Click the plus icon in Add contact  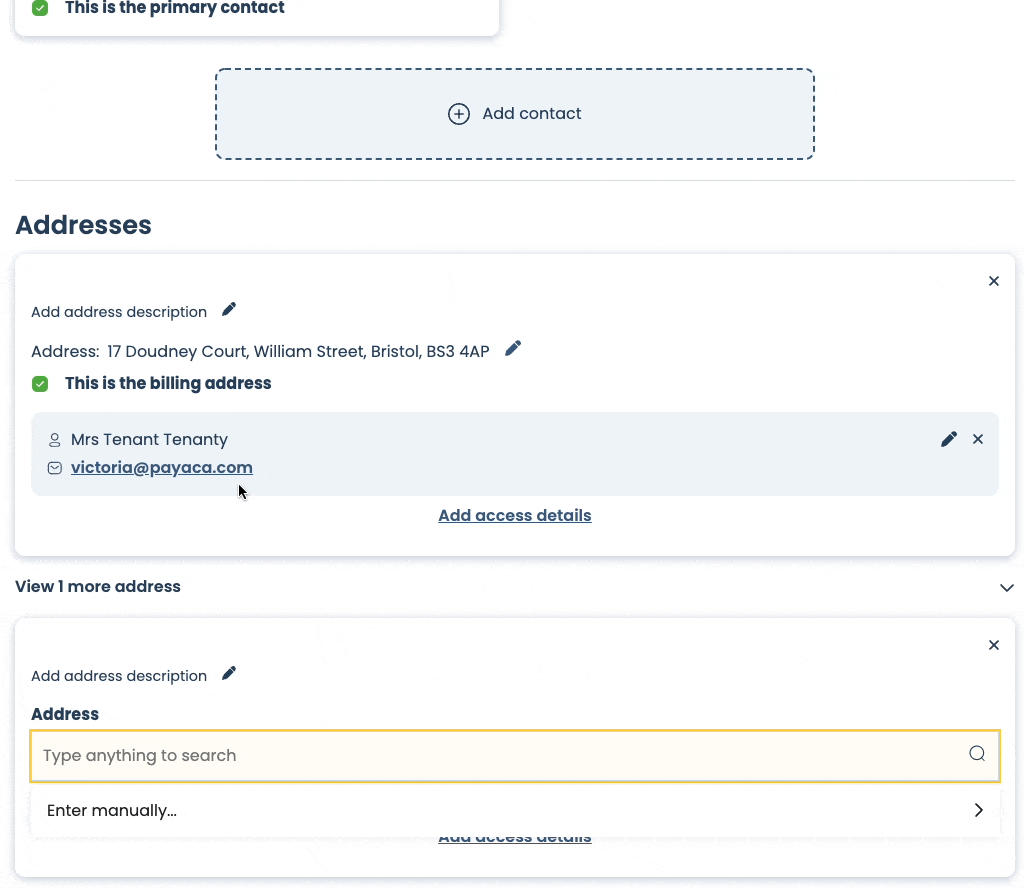pos(458,114)
